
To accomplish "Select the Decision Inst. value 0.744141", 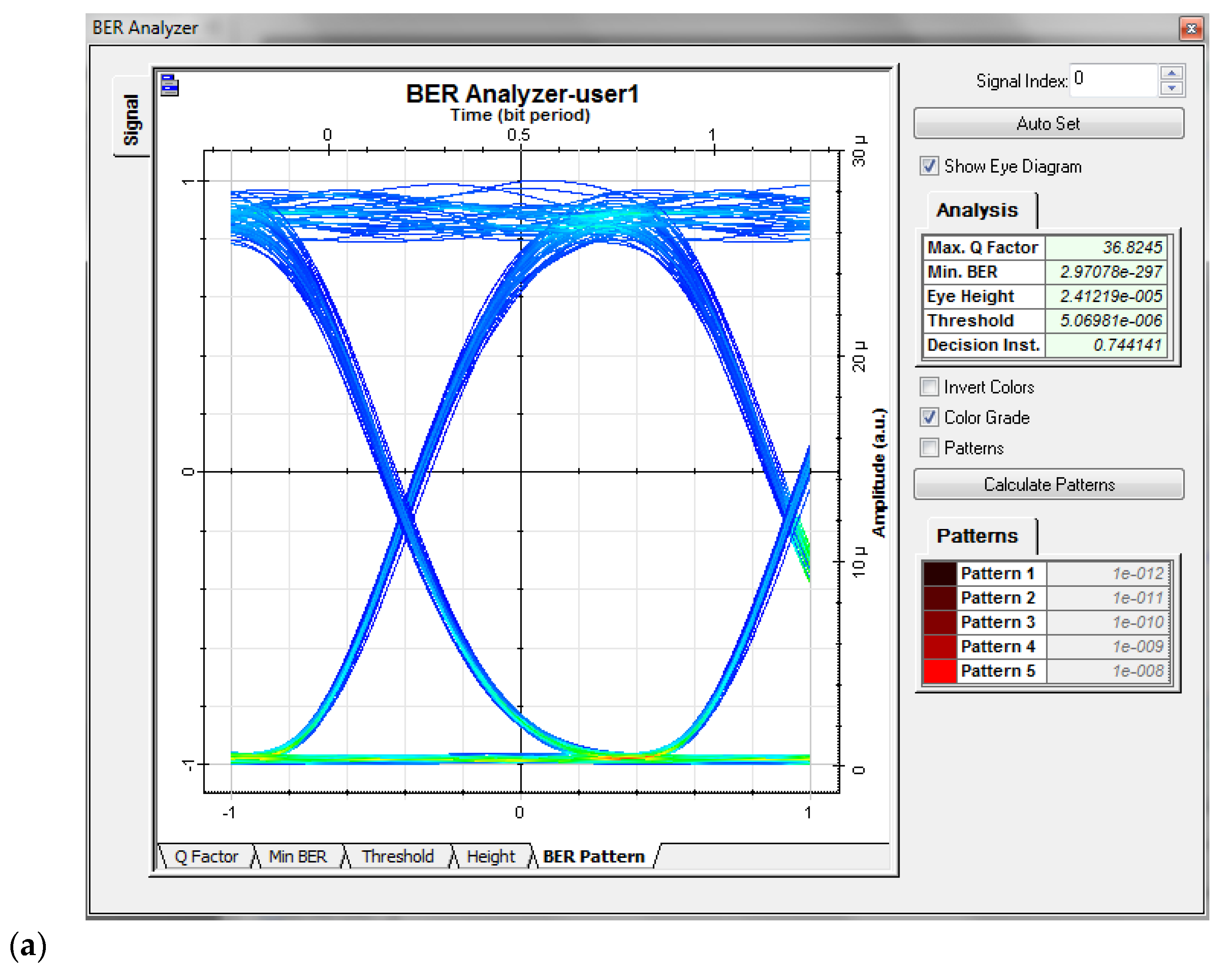I will [x=1106, y=345].
